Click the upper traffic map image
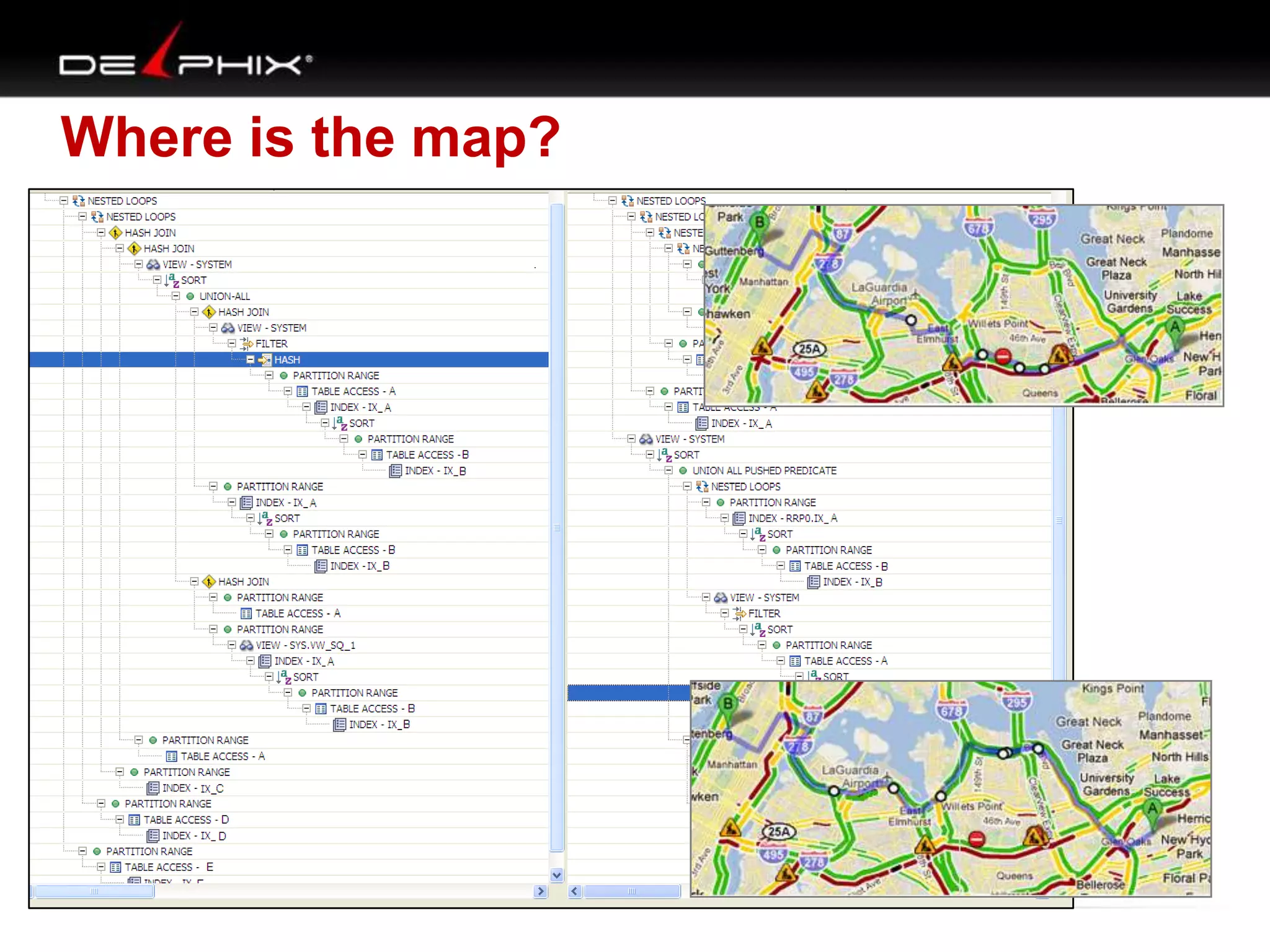Screen dimensions: 1270x952 click(x=964, y=305)
